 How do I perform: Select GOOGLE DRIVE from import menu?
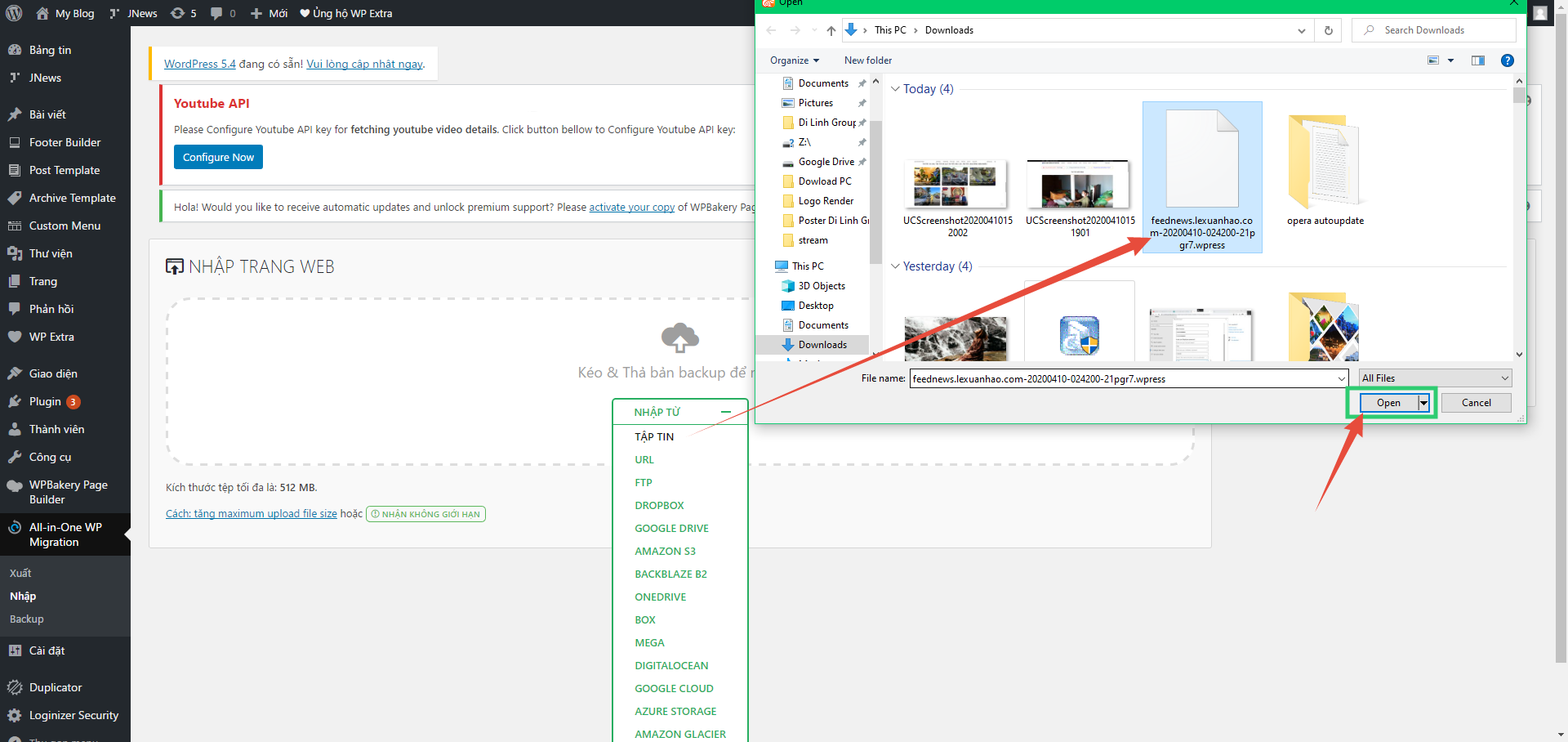(671, 528)
